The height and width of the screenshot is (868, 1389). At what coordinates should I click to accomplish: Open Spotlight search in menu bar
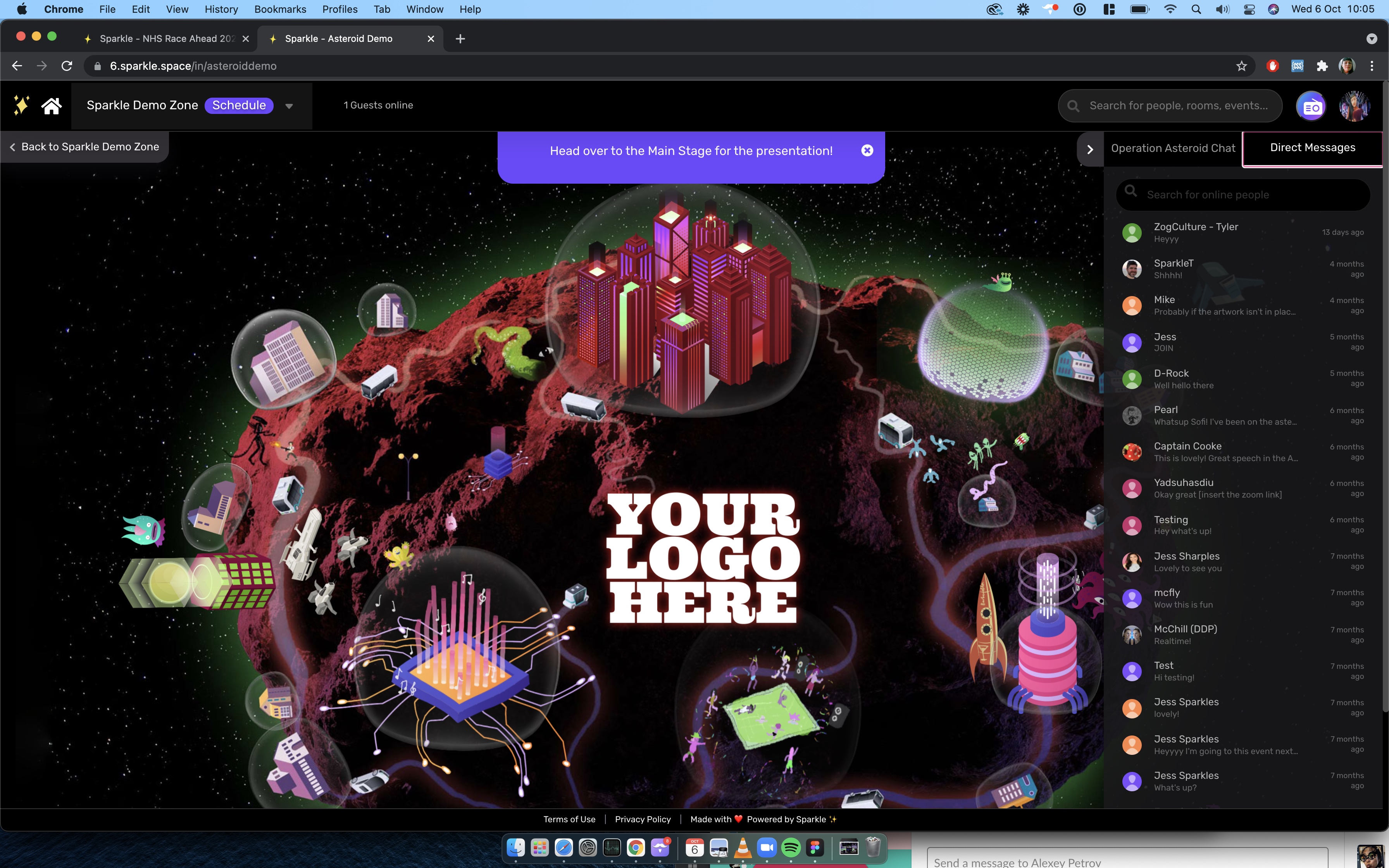[1196, 9]
